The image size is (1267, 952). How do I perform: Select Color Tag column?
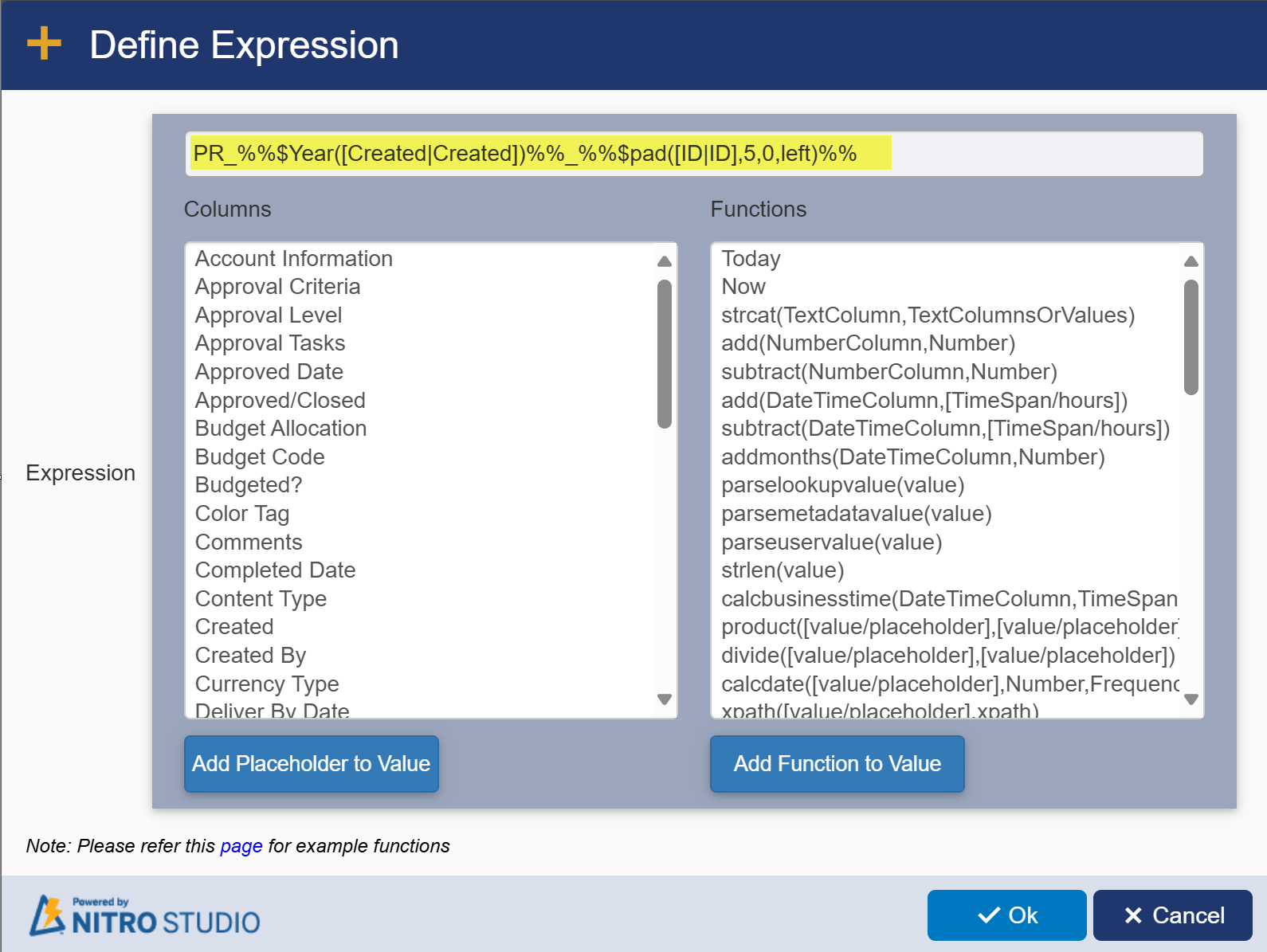tap(242, 514)
